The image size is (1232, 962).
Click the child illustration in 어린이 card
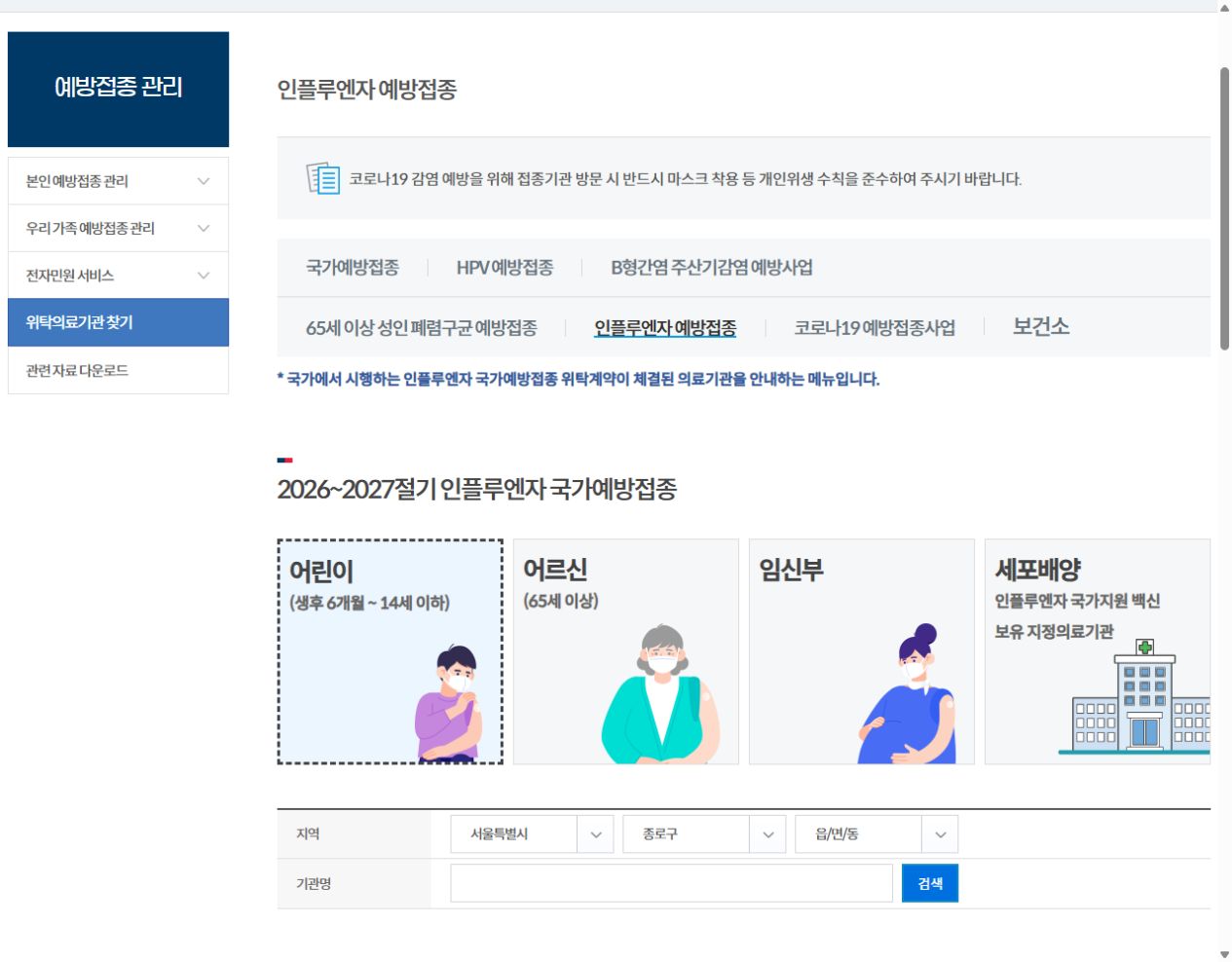(x=449, y=703)
